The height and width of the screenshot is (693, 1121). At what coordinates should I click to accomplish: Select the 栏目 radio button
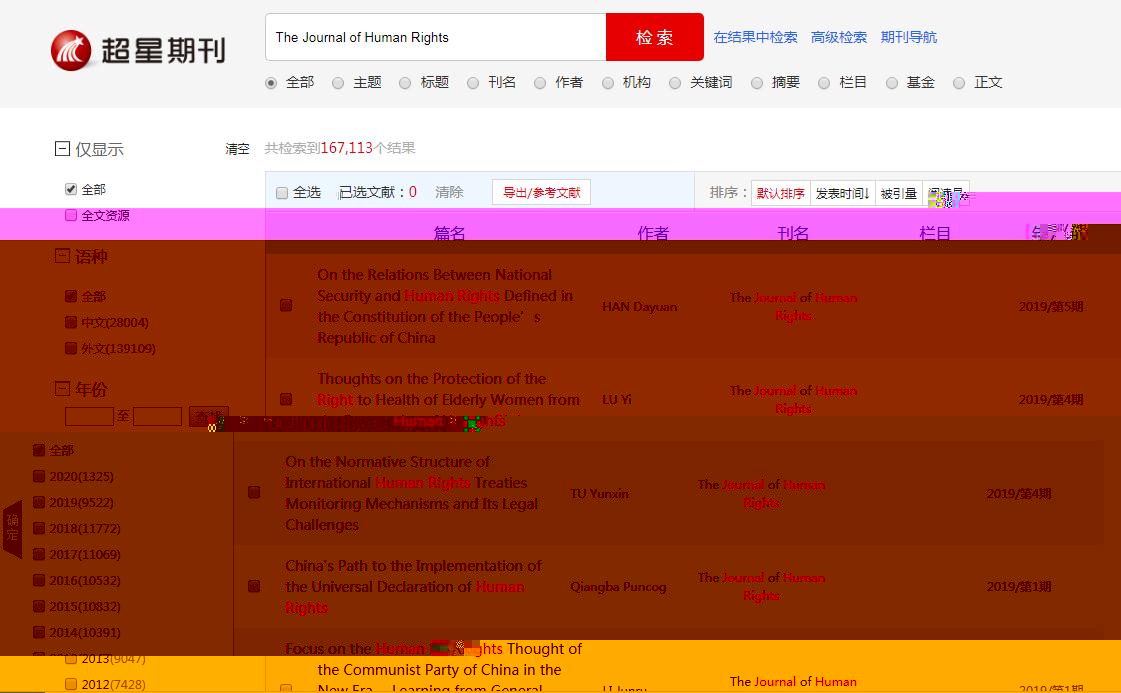click(x=824, y=83)
